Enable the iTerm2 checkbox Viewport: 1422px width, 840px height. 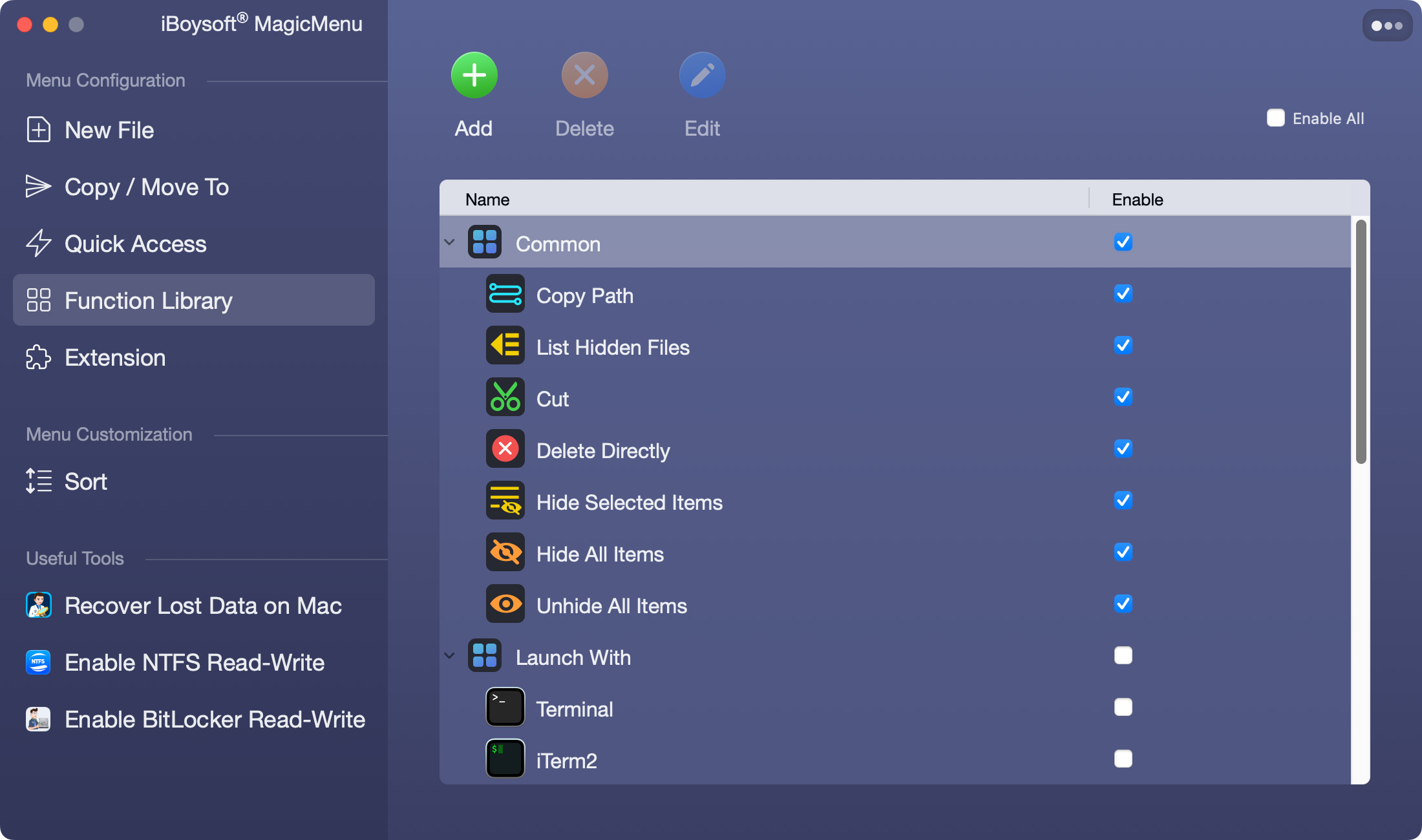pyautogui.click(x=1123, y=759)
